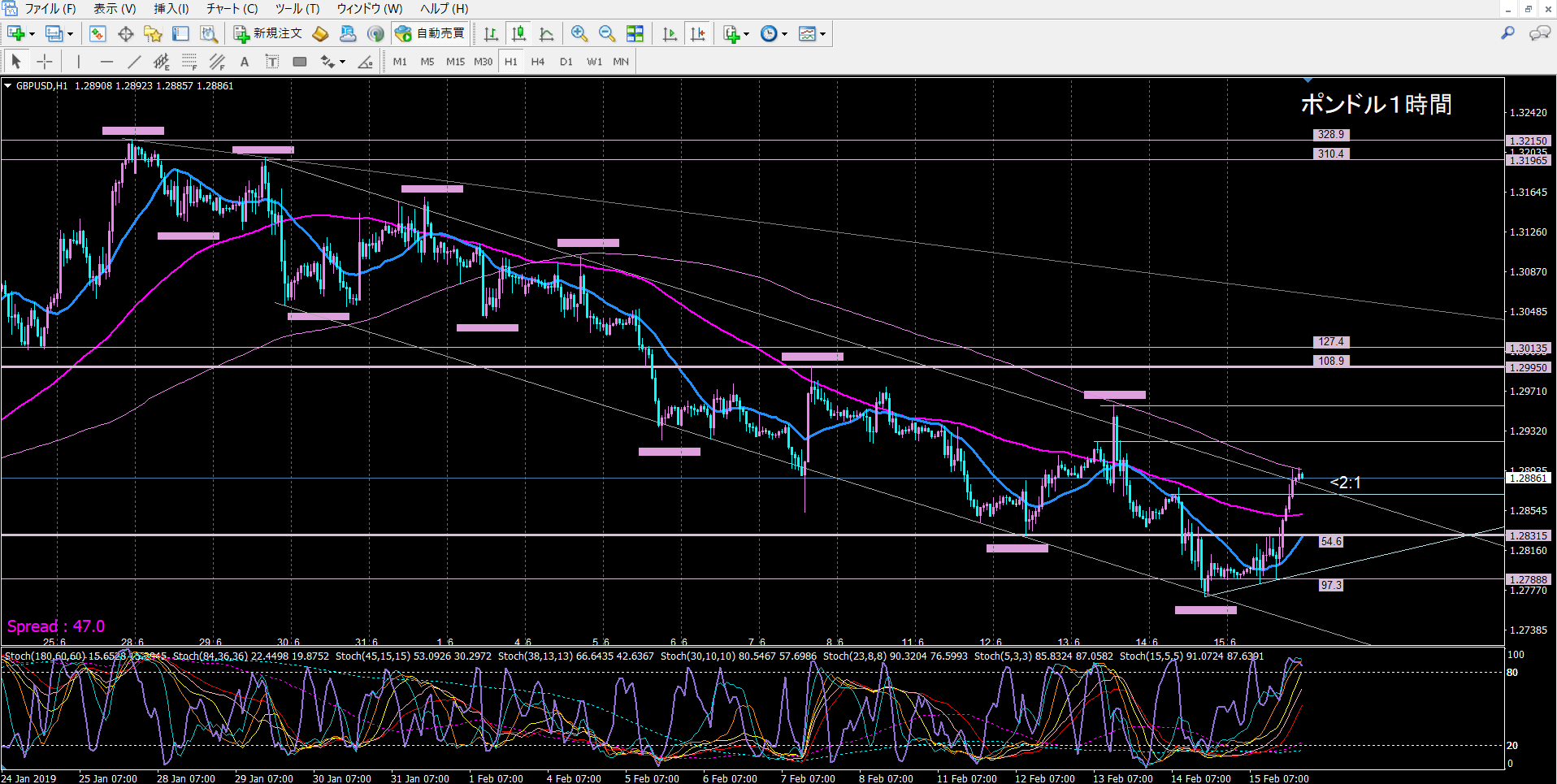The image size is (1557, 784).
Task: Switch chart to M15 timeframe
Action: pyautogui.click(x=455, y=62)
